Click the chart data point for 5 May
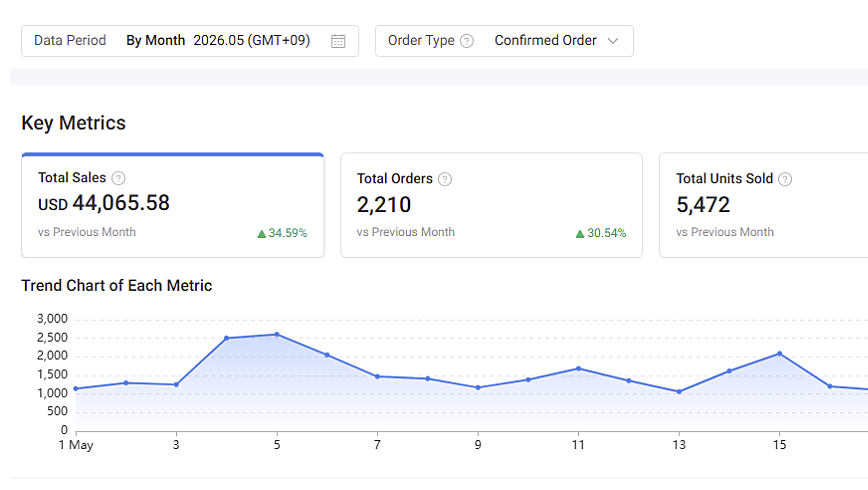Screen dimensions: 868x490 click(x=277, y=334)
